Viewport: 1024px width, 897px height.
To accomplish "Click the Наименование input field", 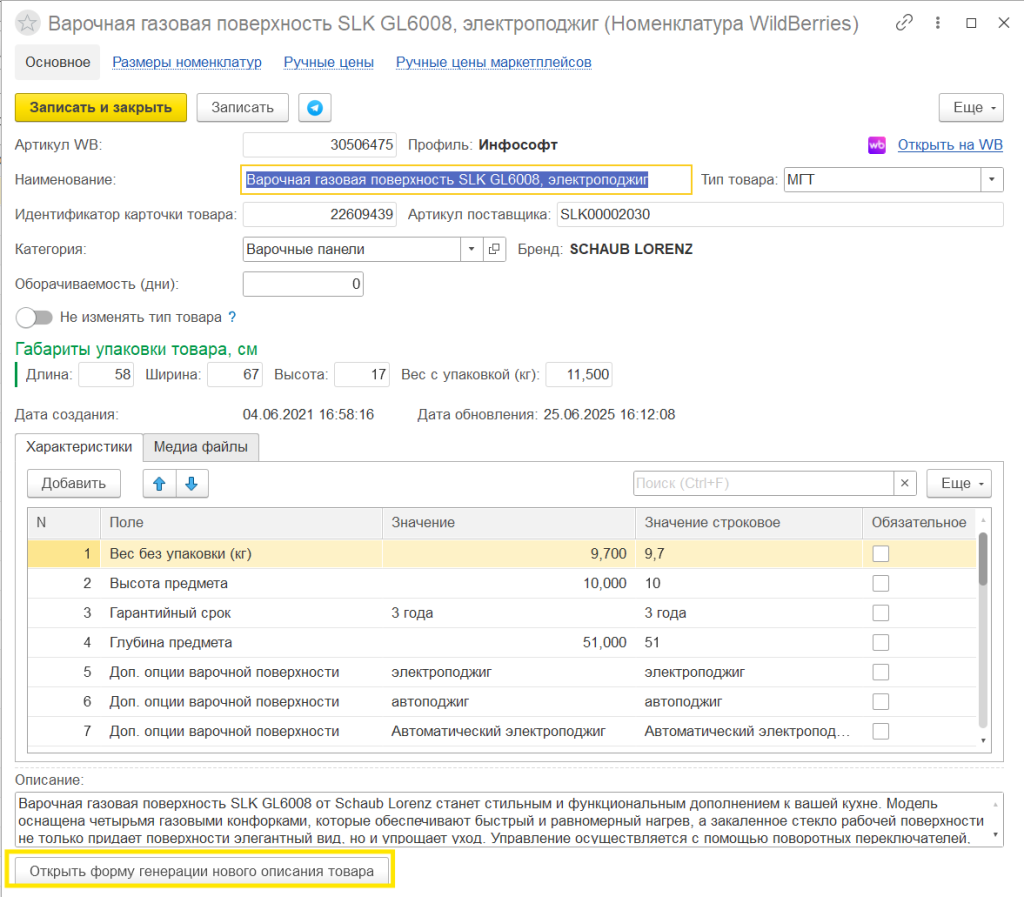I will [x=466, y=180].
